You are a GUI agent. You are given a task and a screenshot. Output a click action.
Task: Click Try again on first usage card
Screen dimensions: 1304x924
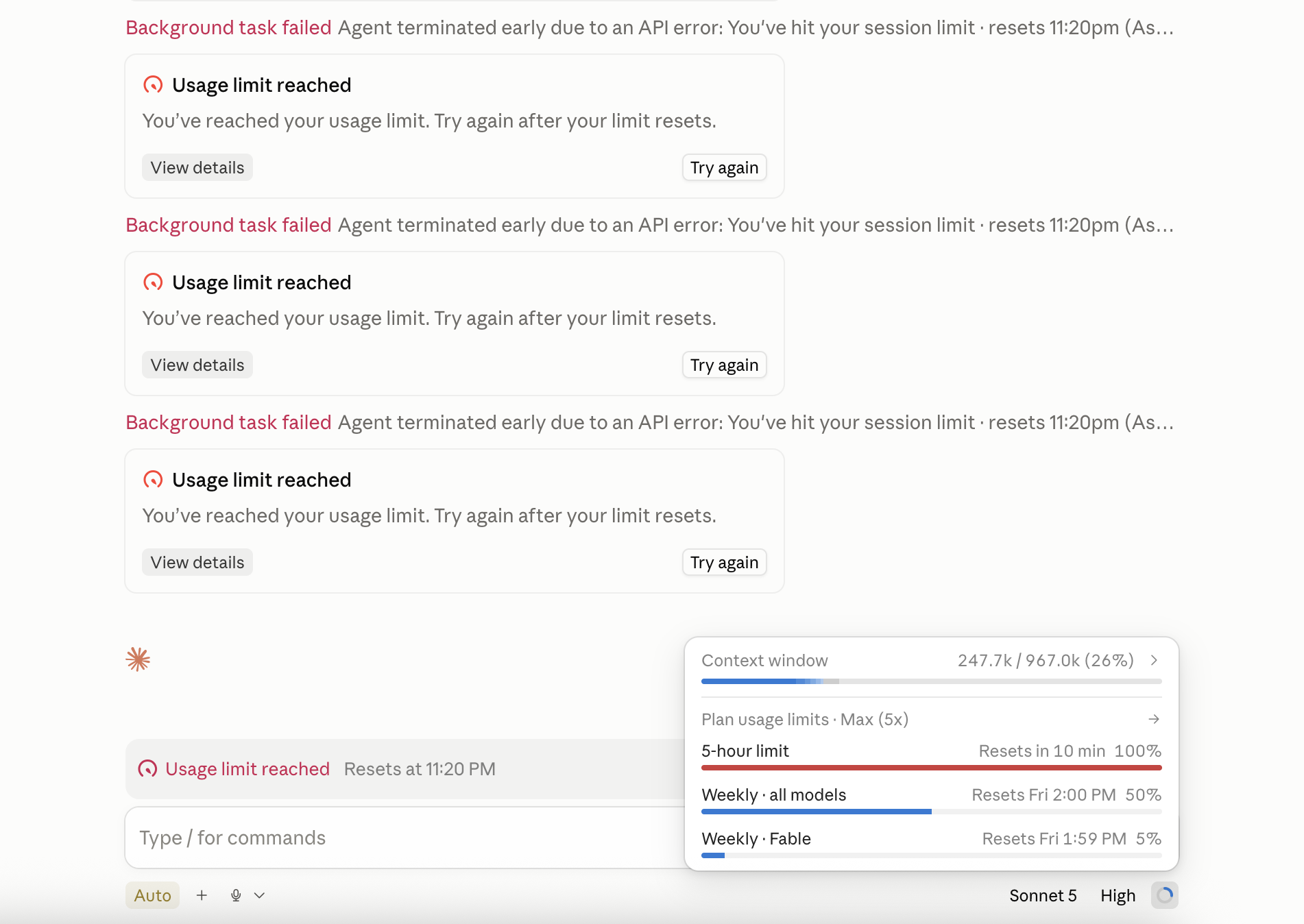point(725,168)
